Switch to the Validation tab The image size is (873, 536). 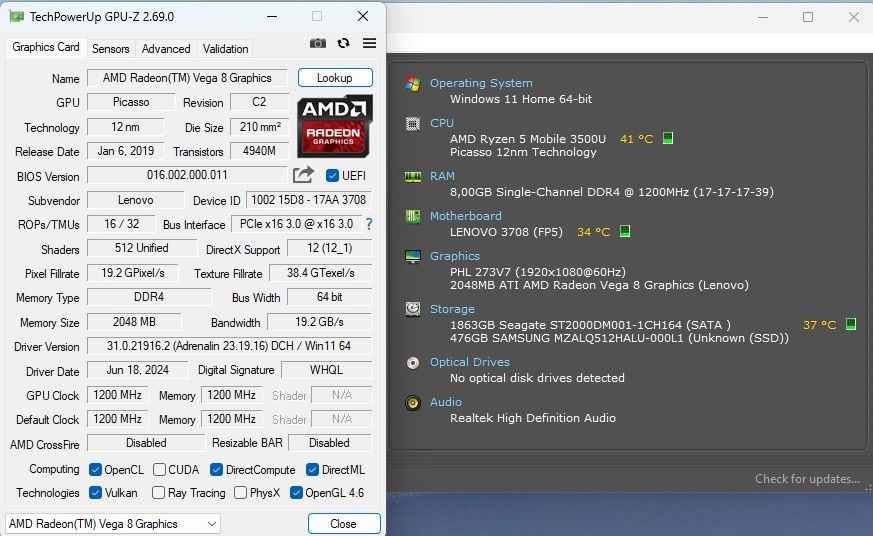225,49
